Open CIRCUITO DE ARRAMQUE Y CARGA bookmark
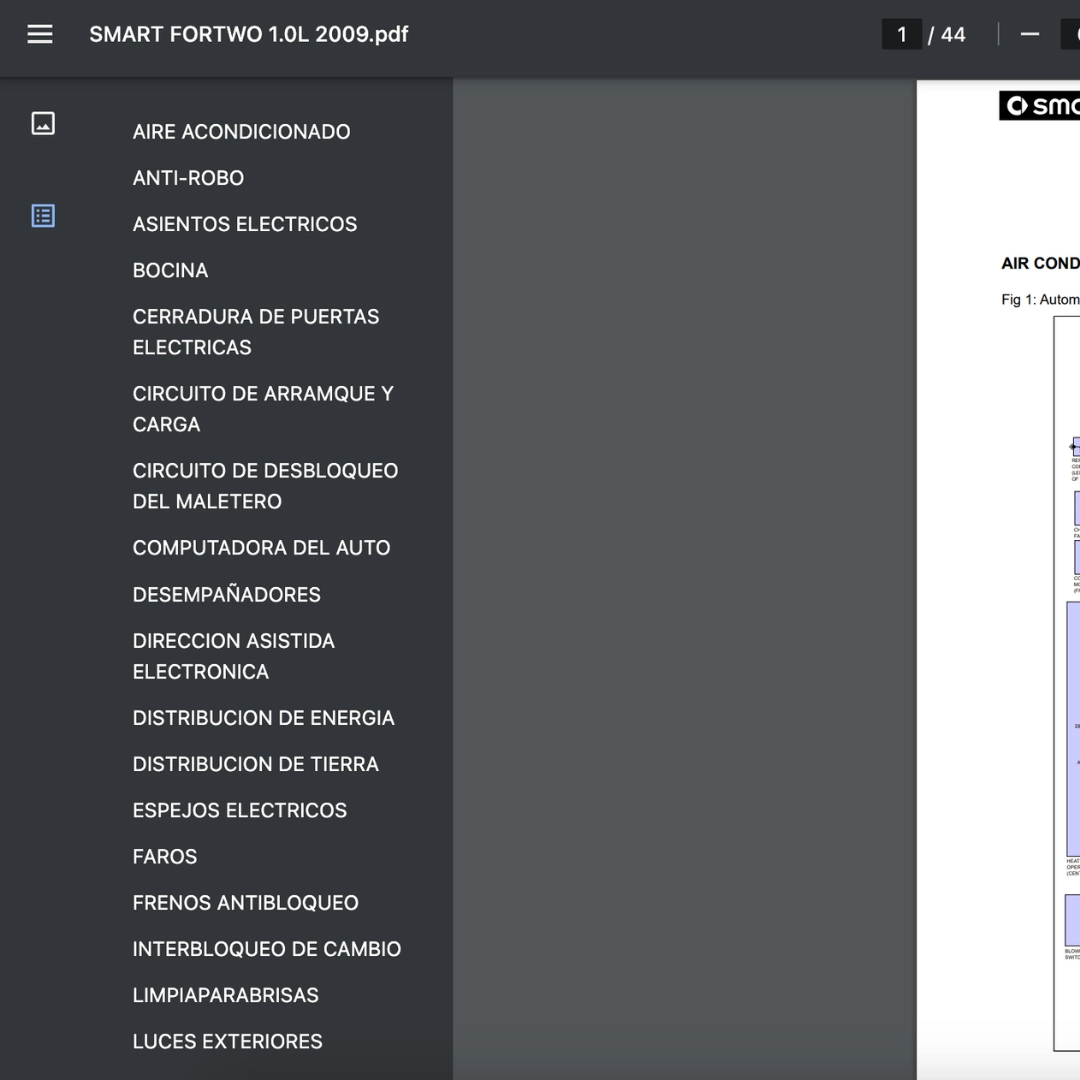The width and height of the screenshot is (1080, 1080). (263, 409)
